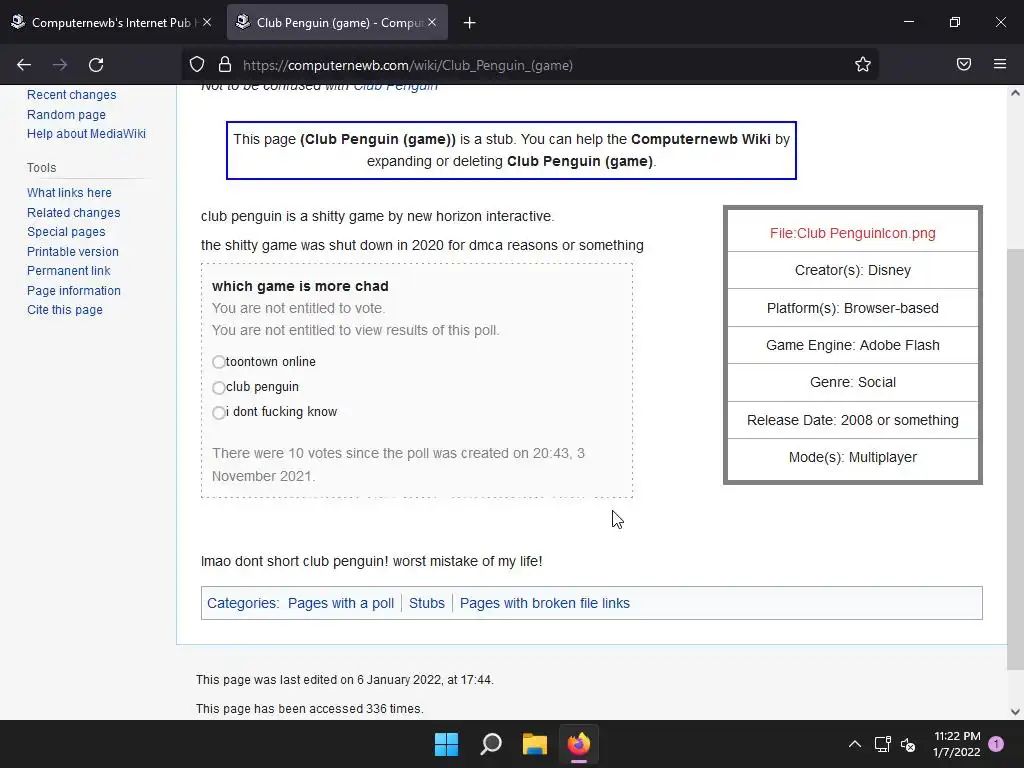Close the Computernewb's Internet Pub tab
This screenshot has height=768, width=1024.
click(207, 22)
